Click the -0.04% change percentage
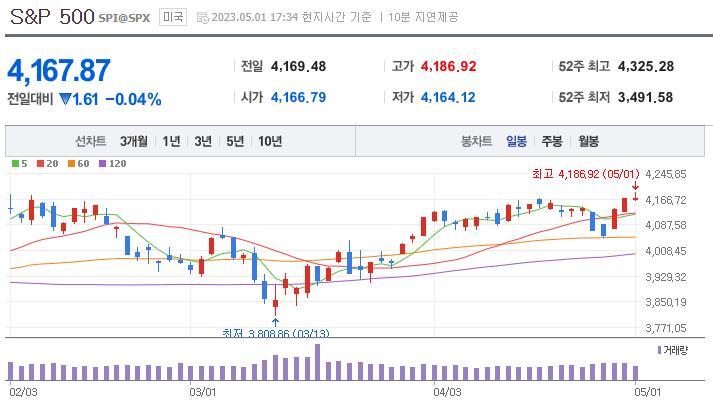The width and height of the screenshot is (713, 408). (x=133, y=99)
